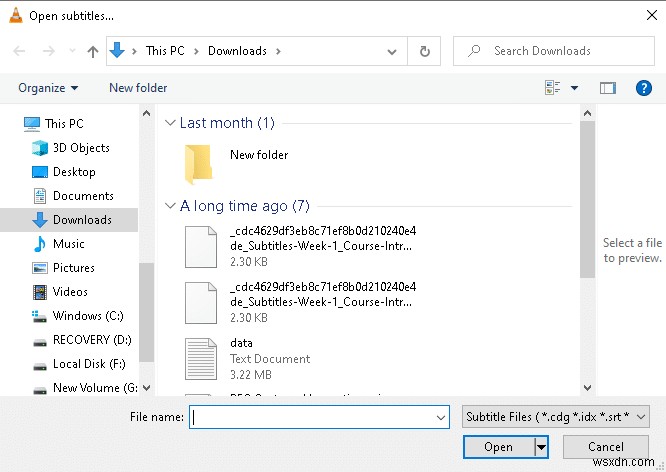Click New folder in the toolbar
The width and height of the screenshot is (666, 472).
click(x=138, y=88)
